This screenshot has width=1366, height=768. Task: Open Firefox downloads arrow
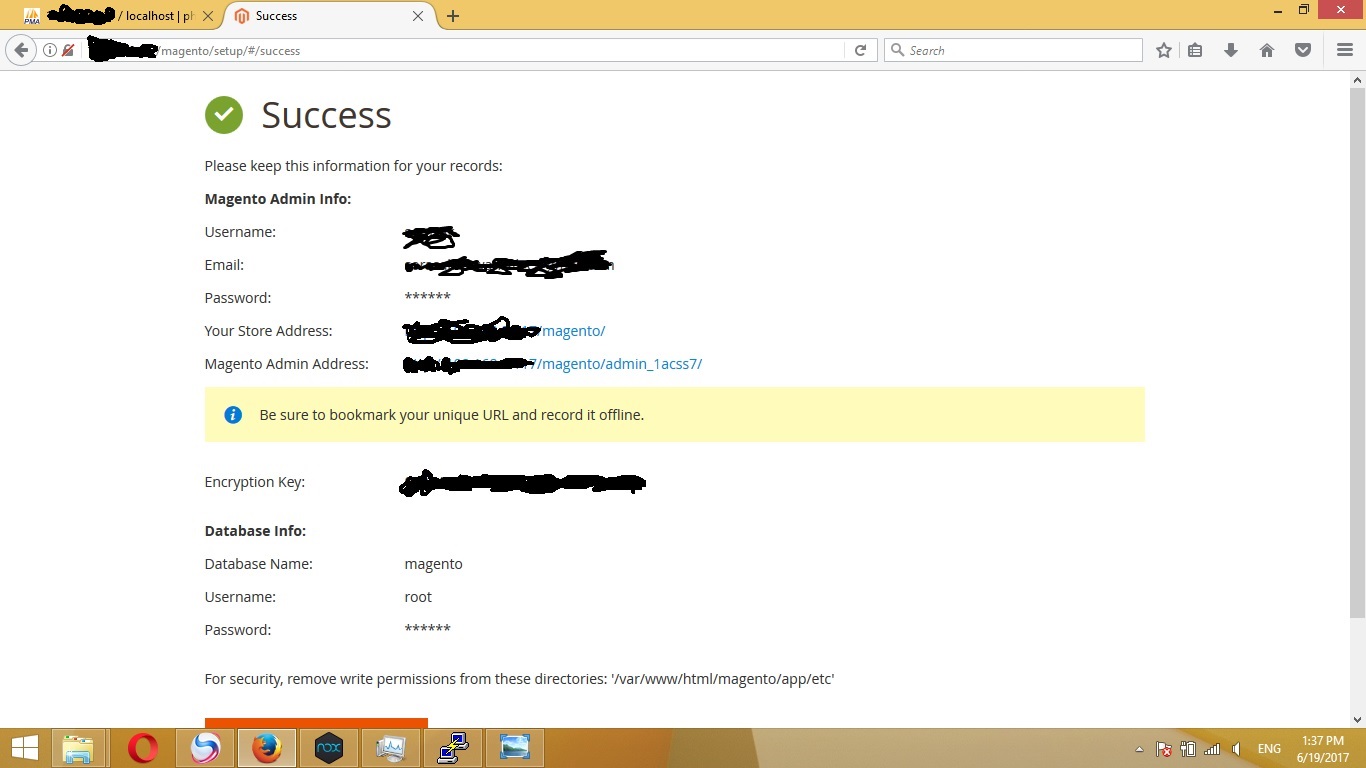click(1231, 50)
